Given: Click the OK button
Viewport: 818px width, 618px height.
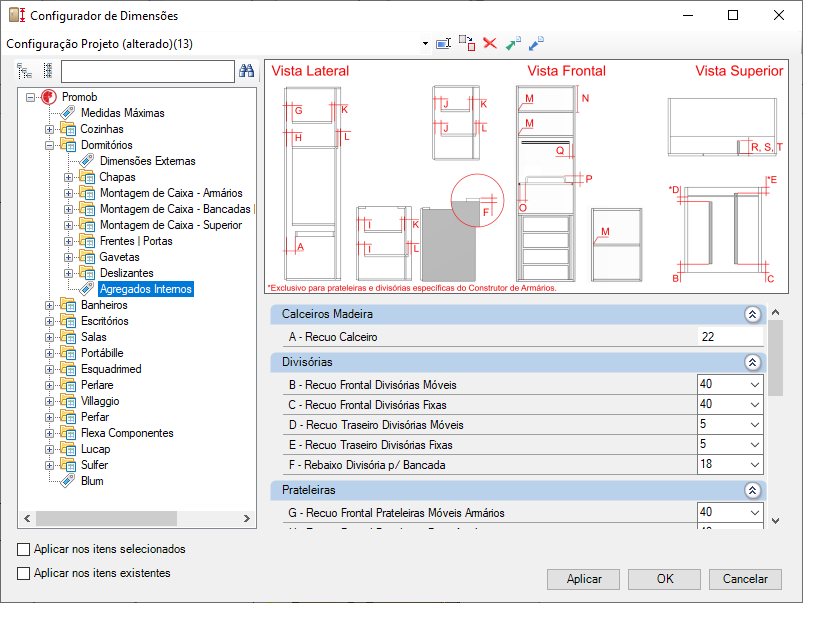Looking at the screenshot, I should point(664,579).
